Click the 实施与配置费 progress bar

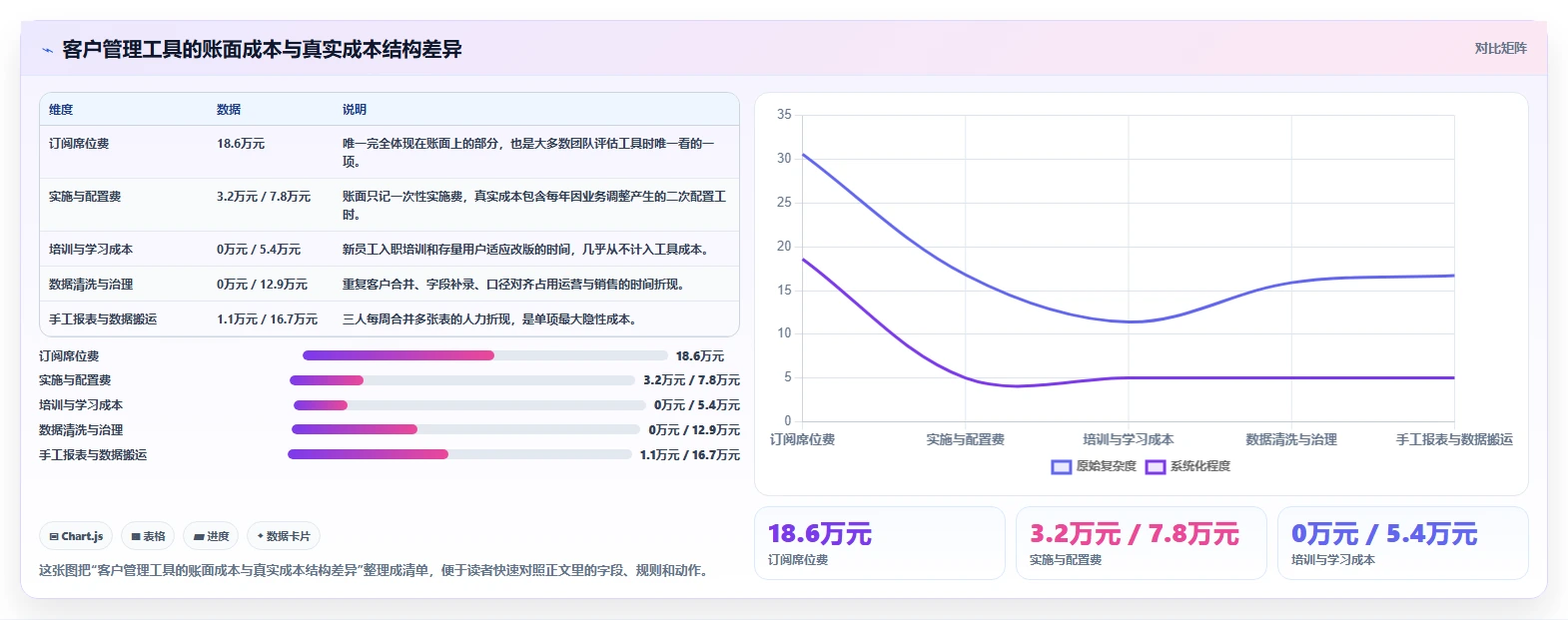pos(462,380)
